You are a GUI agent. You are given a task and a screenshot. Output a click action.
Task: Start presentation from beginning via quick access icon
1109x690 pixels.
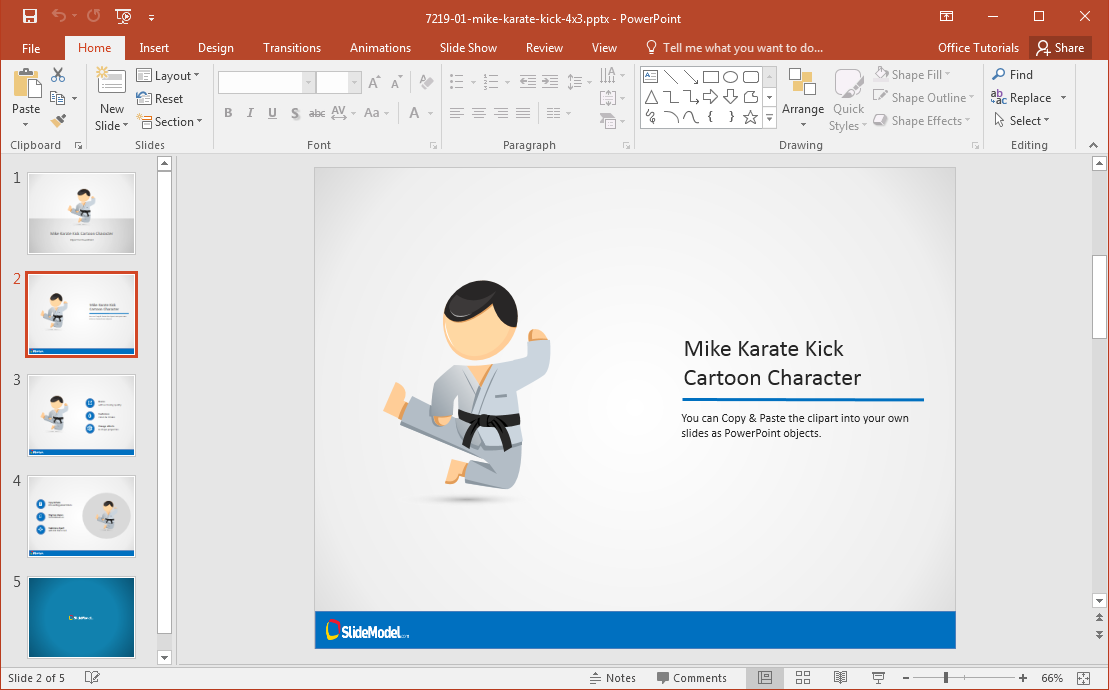123,16
